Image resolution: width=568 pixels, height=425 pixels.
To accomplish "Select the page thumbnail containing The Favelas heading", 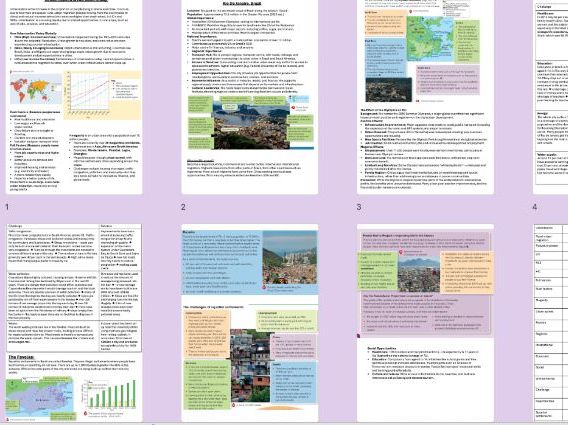I will click(x=74, y=322).
